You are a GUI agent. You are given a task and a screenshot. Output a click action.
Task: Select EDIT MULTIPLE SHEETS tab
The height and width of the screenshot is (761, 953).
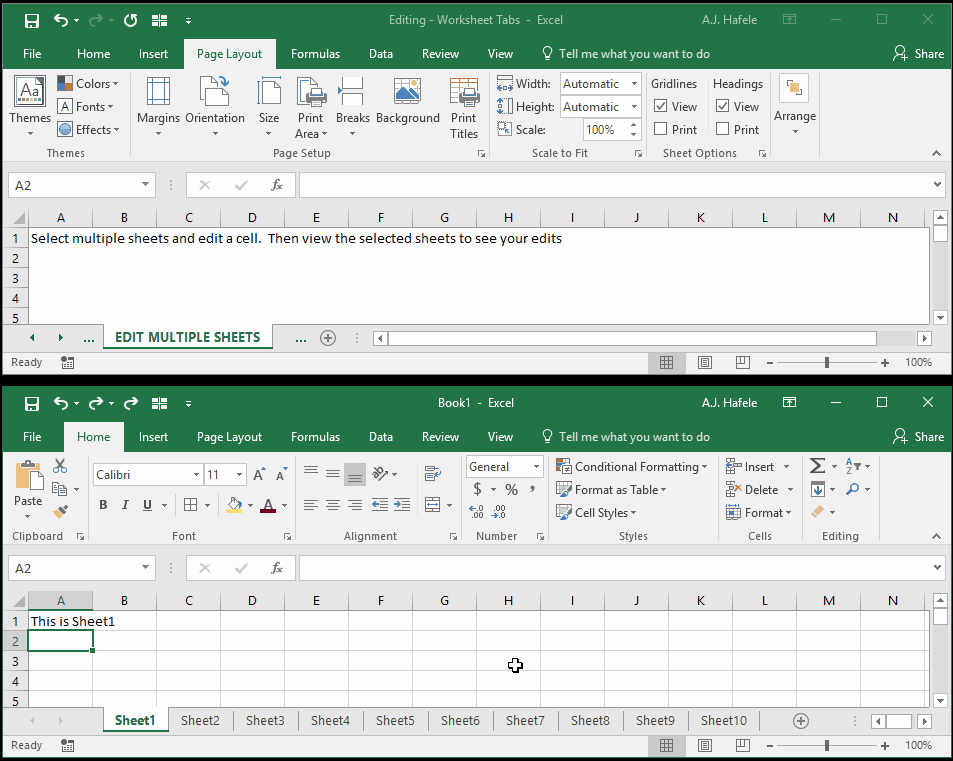pos(187,337)
